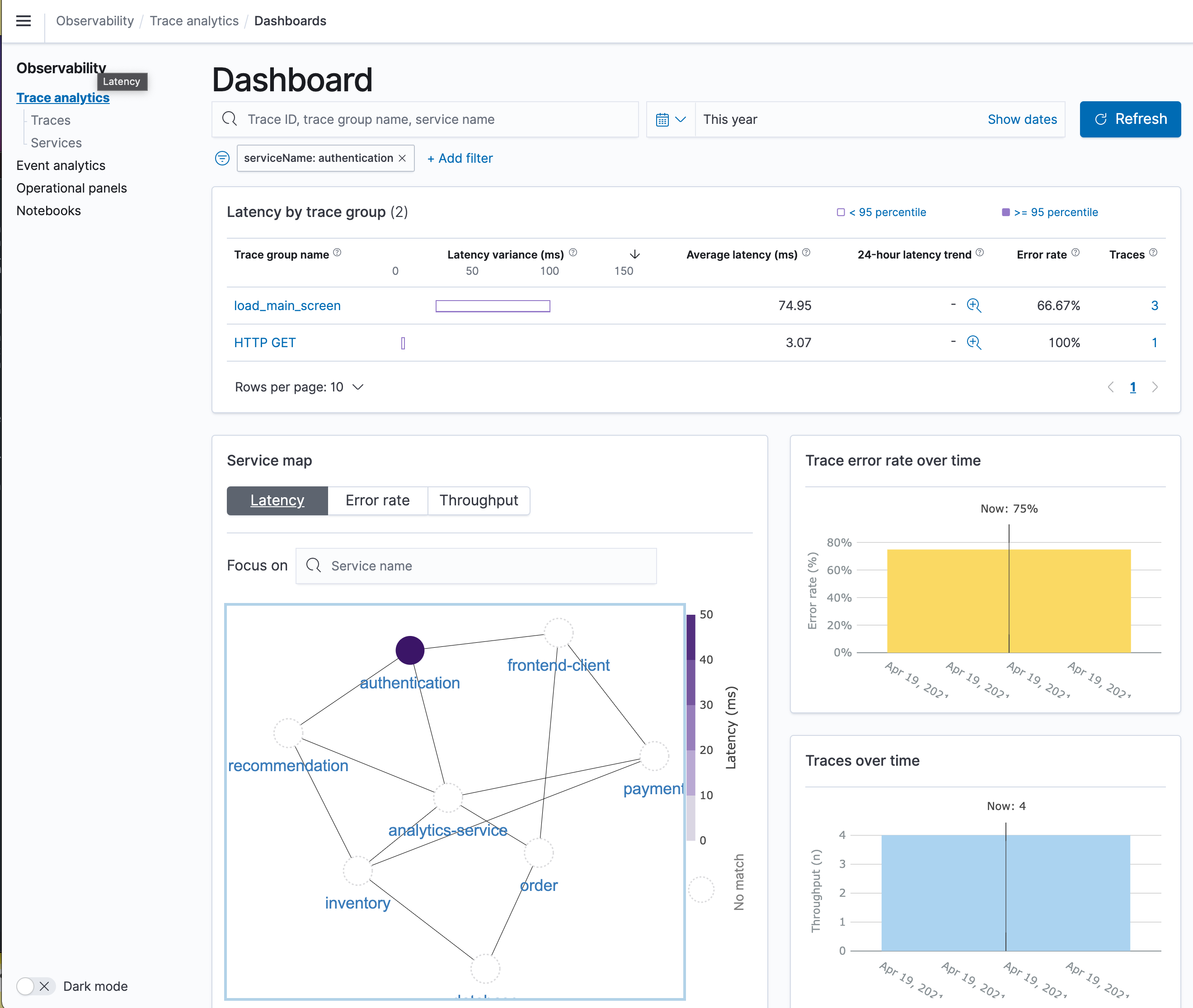This screenshot has width=1193, height=1008.
Task: Click the Latency percentile legend icon less than 95
Action: (840, 211)
